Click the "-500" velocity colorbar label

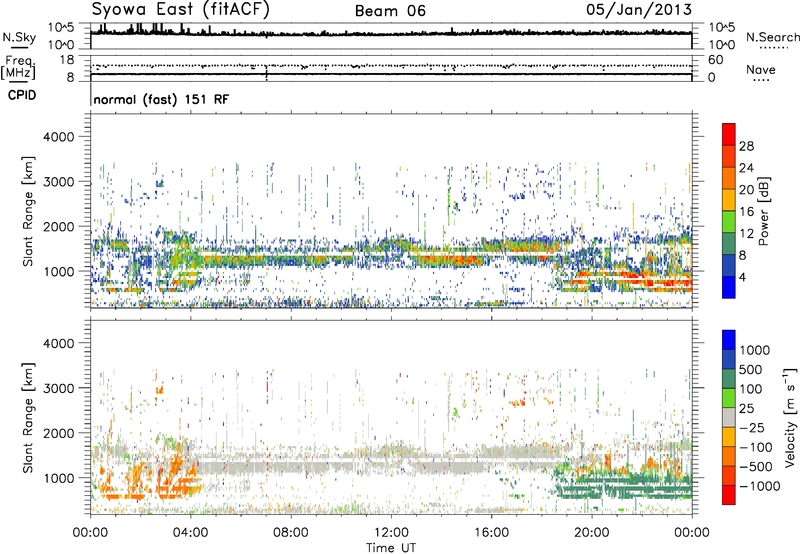[756, 466]
